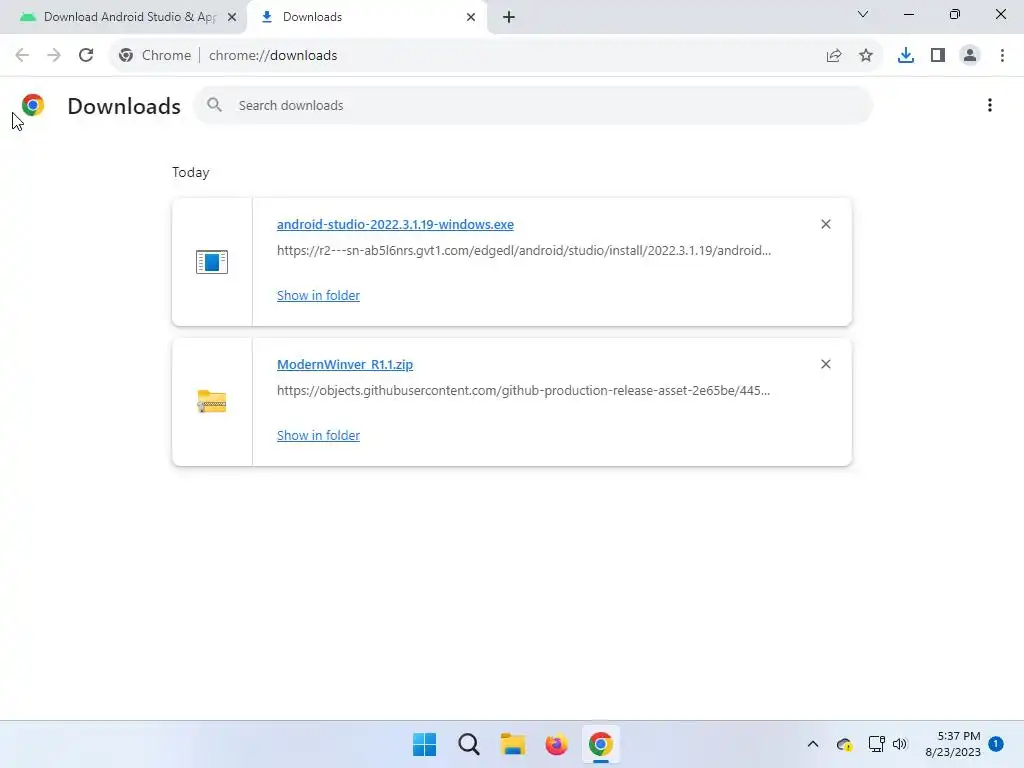Click the Chrome taskbar icon

tap(601, 744)
